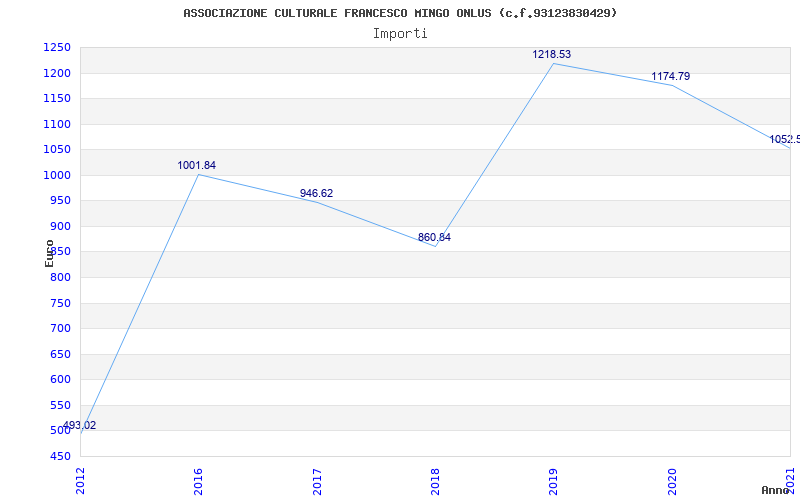Click the y-axis tick 800
The width and height of the screenshot is (800, 500).
[x=60, y=278]
